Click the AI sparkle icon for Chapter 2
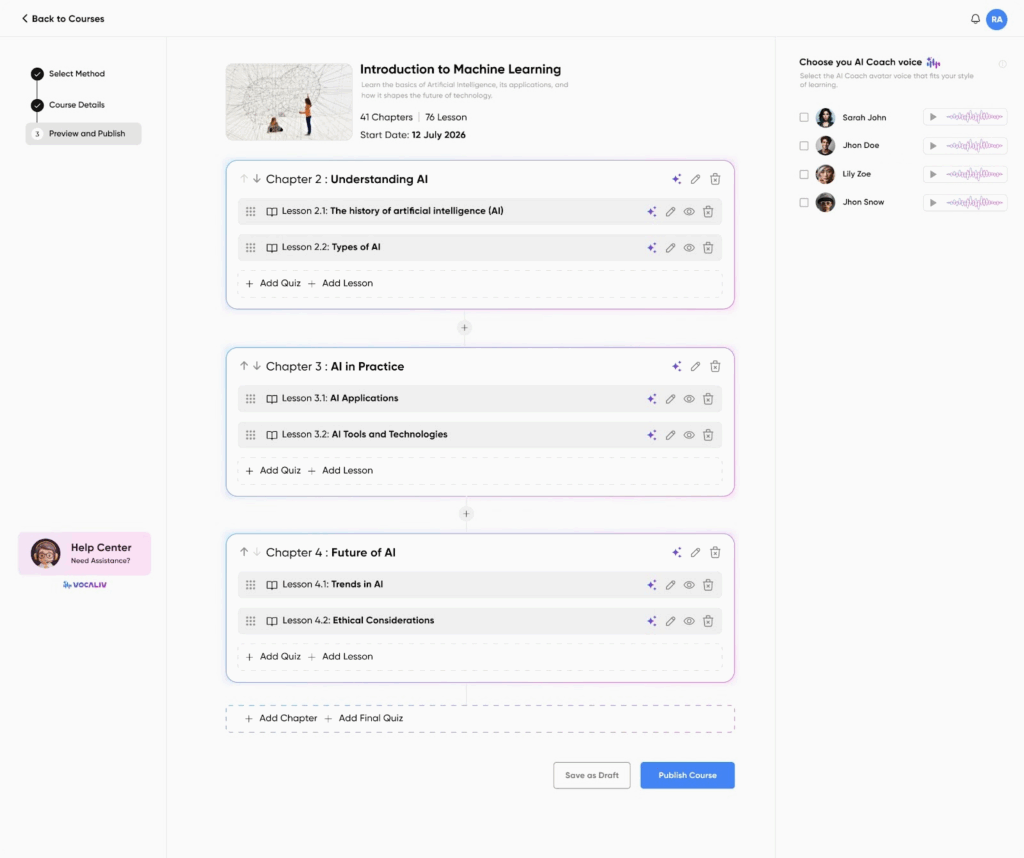 click(x=677, y=179)
